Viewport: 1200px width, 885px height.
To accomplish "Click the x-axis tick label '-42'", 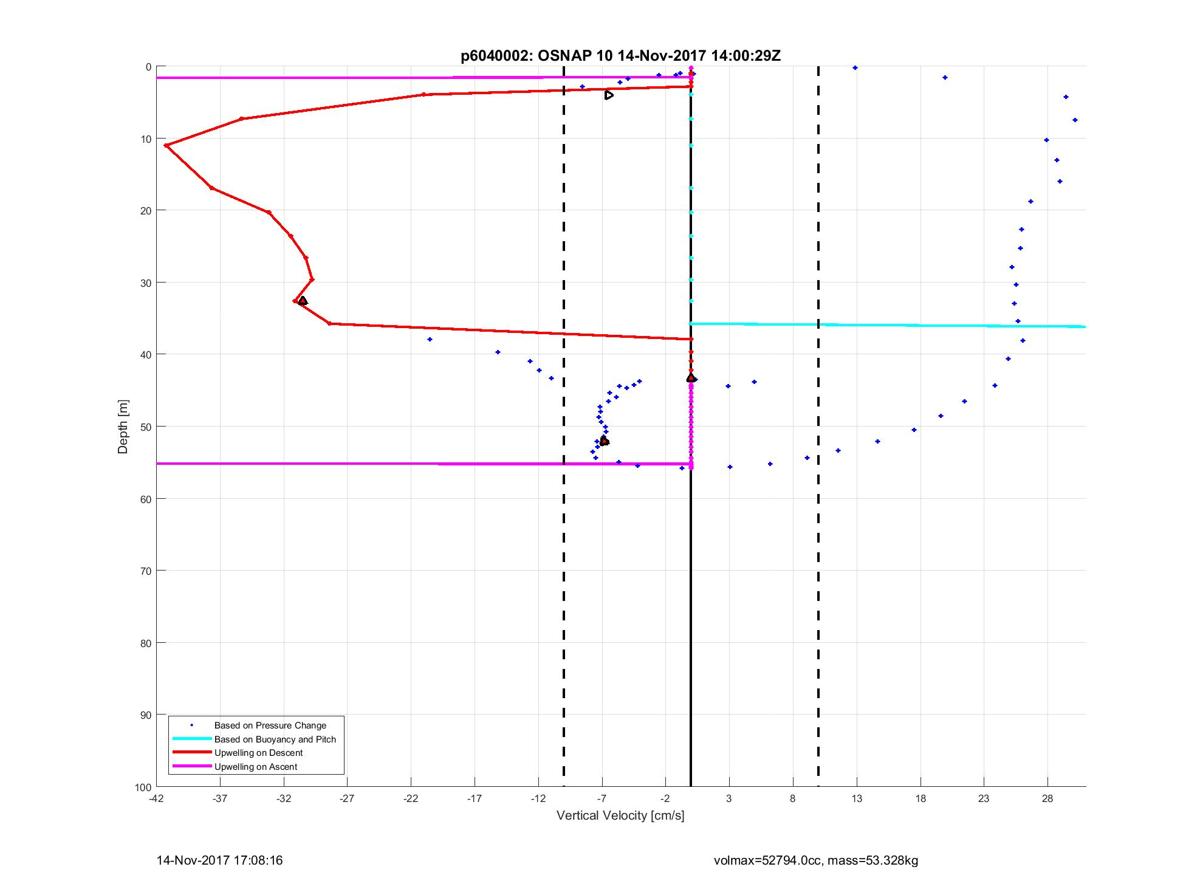I will coord(156,799).
